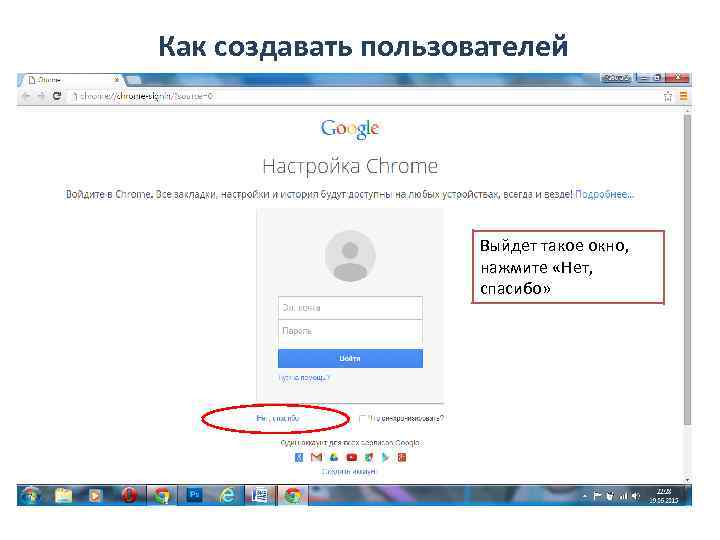Switch to the Word document in the taskbar
Viewport: 720px width, 540px height.
click(x=260, y=496)
